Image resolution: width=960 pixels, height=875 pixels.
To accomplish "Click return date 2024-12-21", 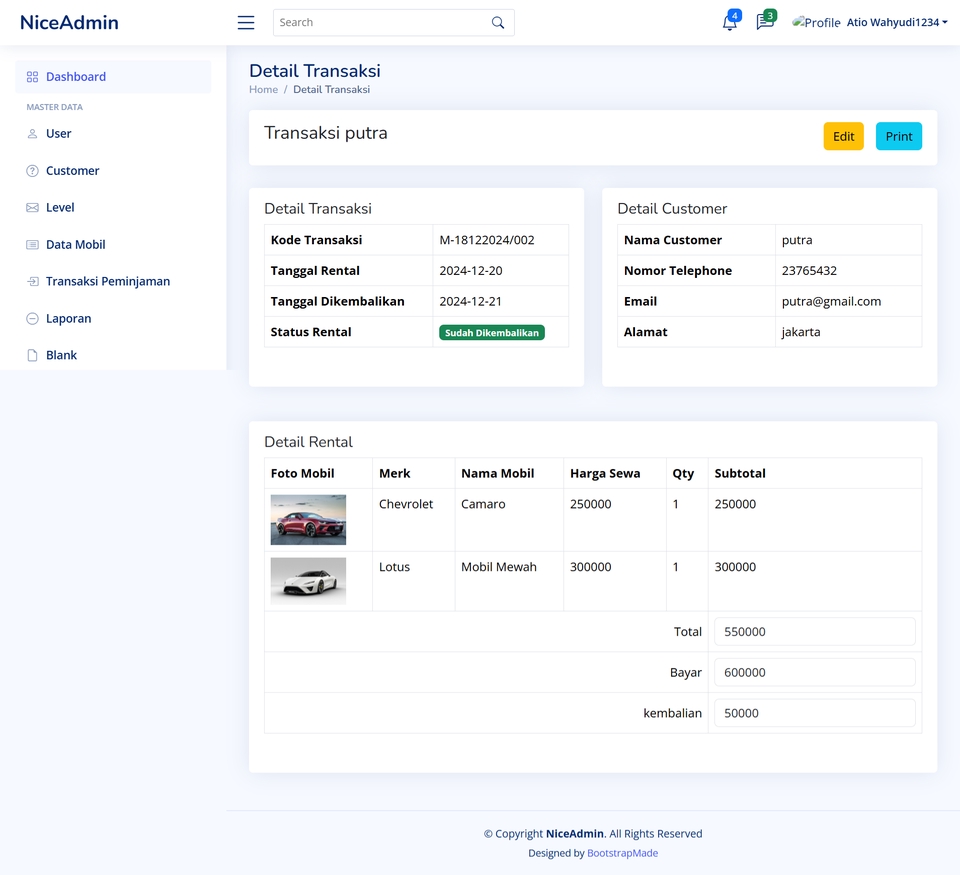I will pos(471,301).
